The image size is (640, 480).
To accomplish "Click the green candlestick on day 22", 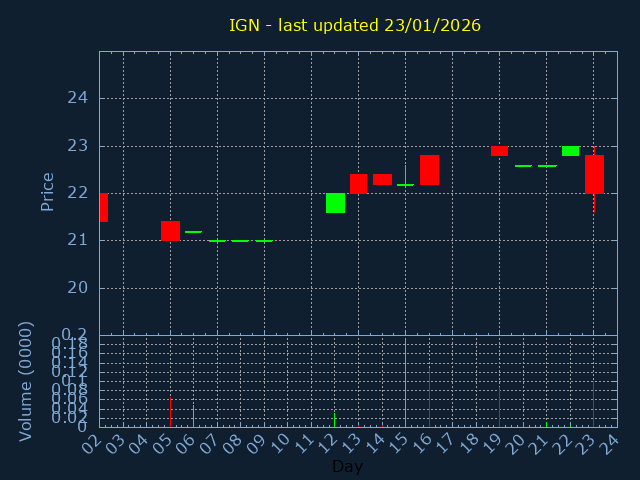I will (x=570, y=151).
